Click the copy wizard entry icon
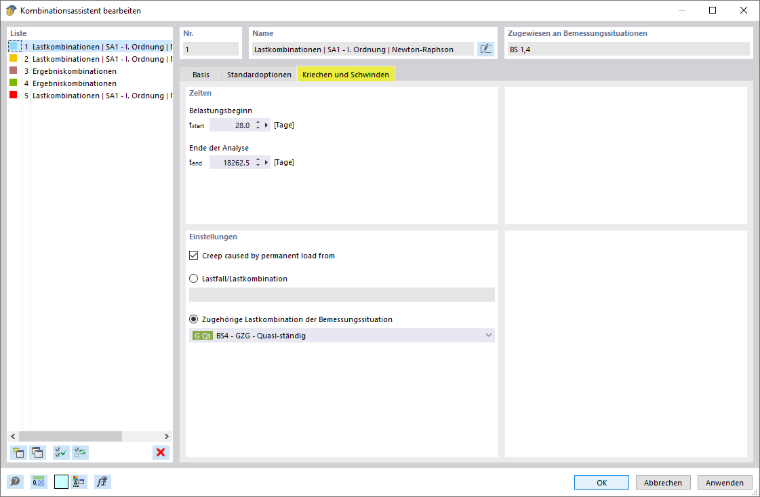The height and width of the screenshot is (497, 760). point(37,453)
